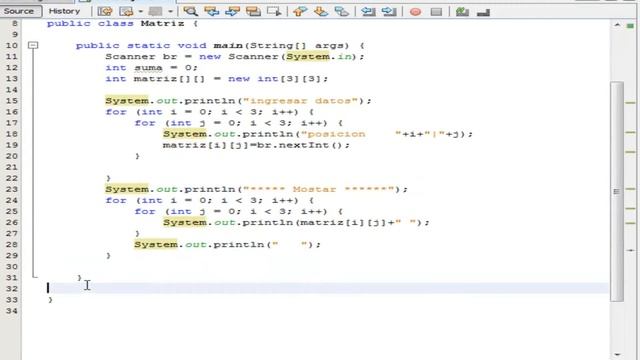This screenshot has height=360, width=640.
Task: Toggle Highlight Search in the editor toolbar
Action: 253,11
